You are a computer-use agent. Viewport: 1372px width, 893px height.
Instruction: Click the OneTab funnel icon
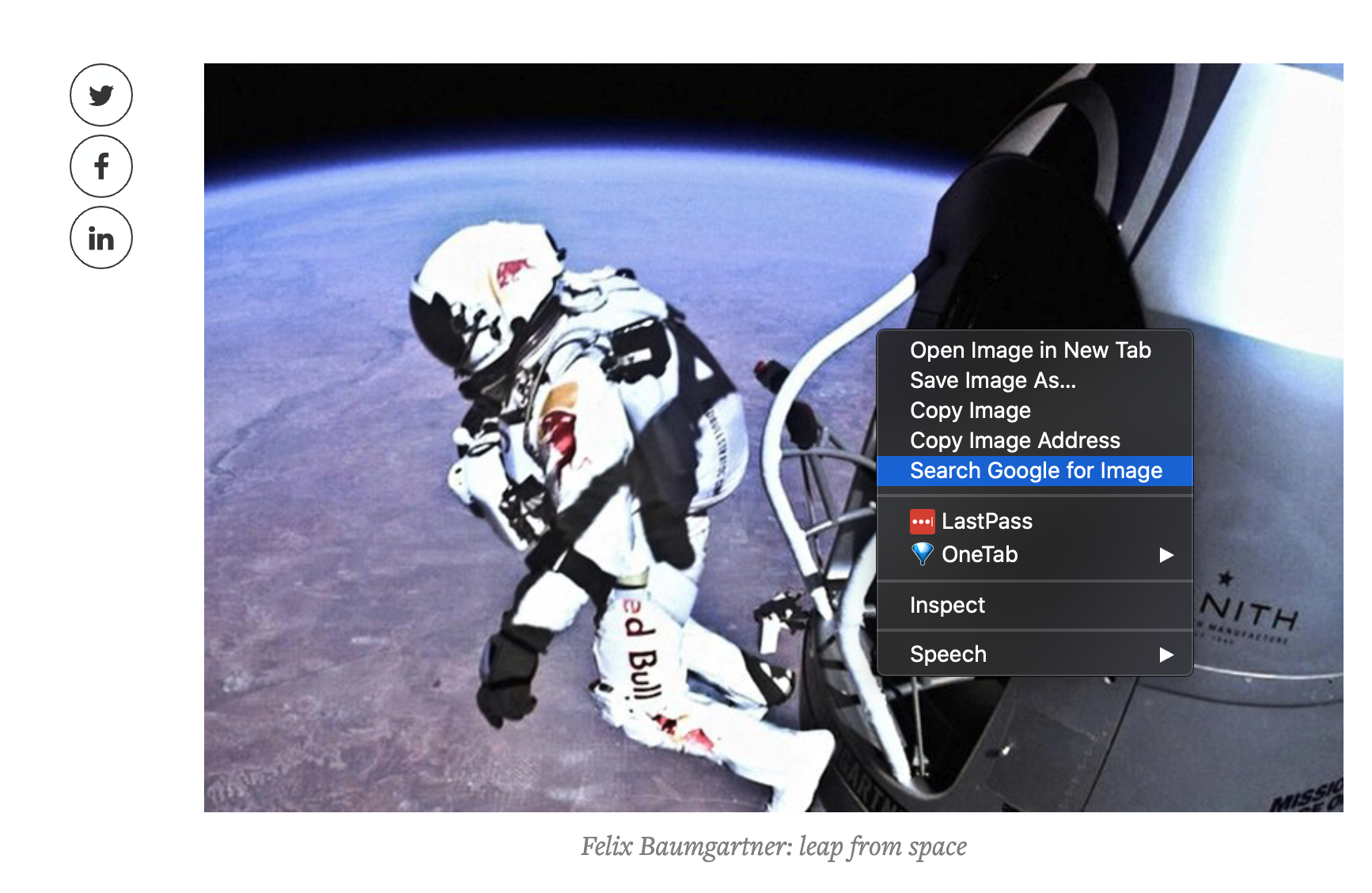[922, 554]
